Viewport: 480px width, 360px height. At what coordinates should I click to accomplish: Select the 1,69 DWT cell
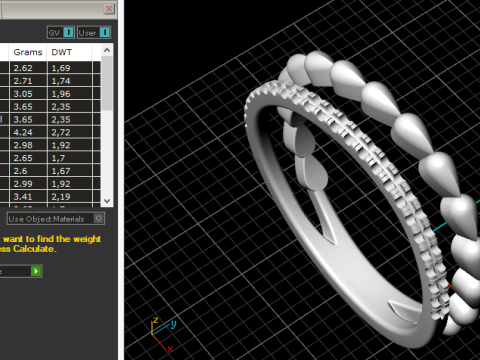(x=70, y=68)
